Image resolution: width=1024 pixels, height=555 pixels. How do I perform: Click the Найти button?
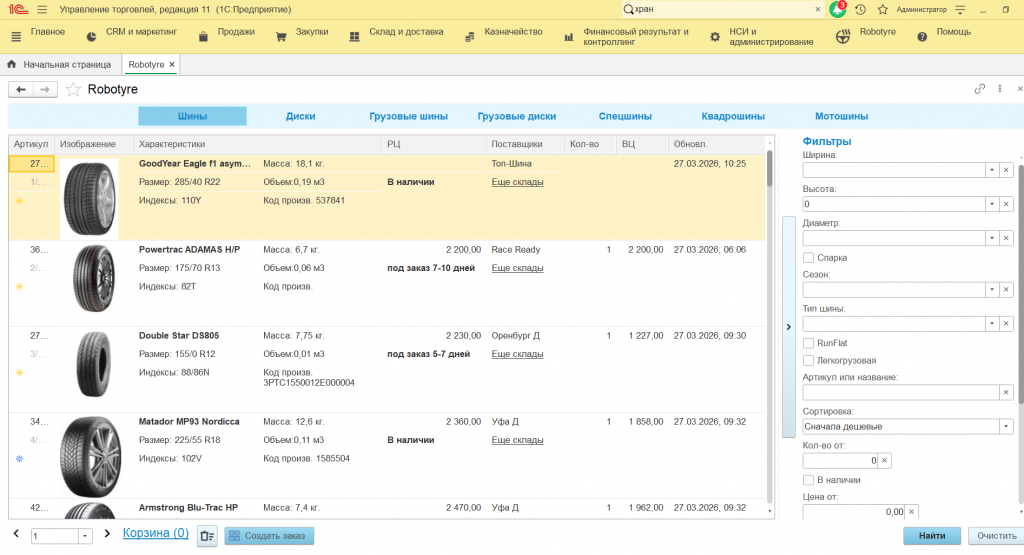point(932,535)
